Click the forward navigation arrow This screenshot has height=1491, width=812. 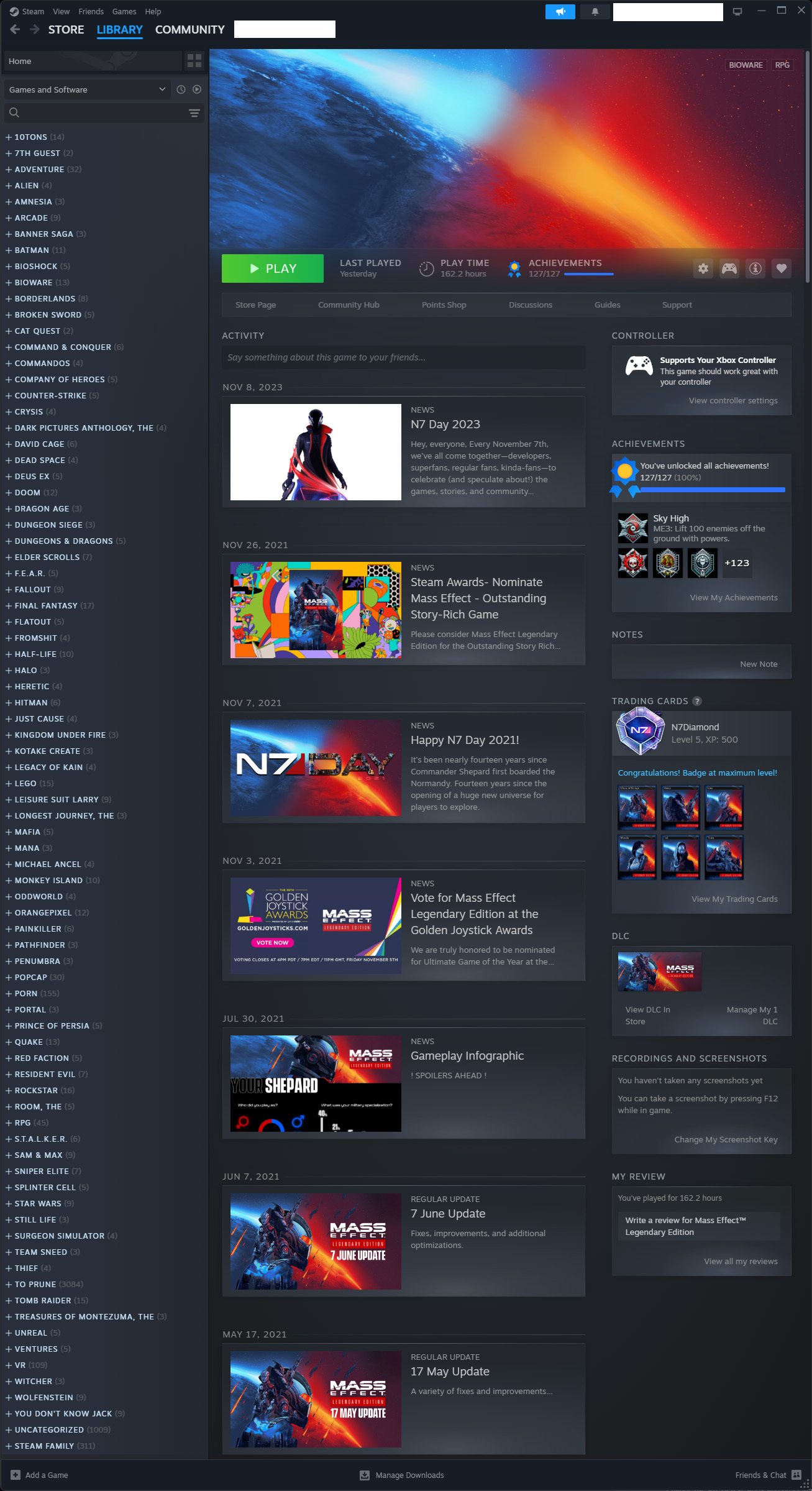click(x=35, y=29)
